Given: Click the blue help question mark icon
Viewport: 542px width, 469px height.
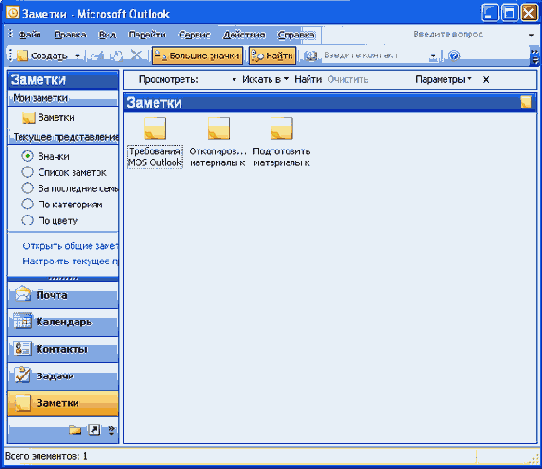Looking at the screenshot, I should pyautogui.click(x=454, y=56).
